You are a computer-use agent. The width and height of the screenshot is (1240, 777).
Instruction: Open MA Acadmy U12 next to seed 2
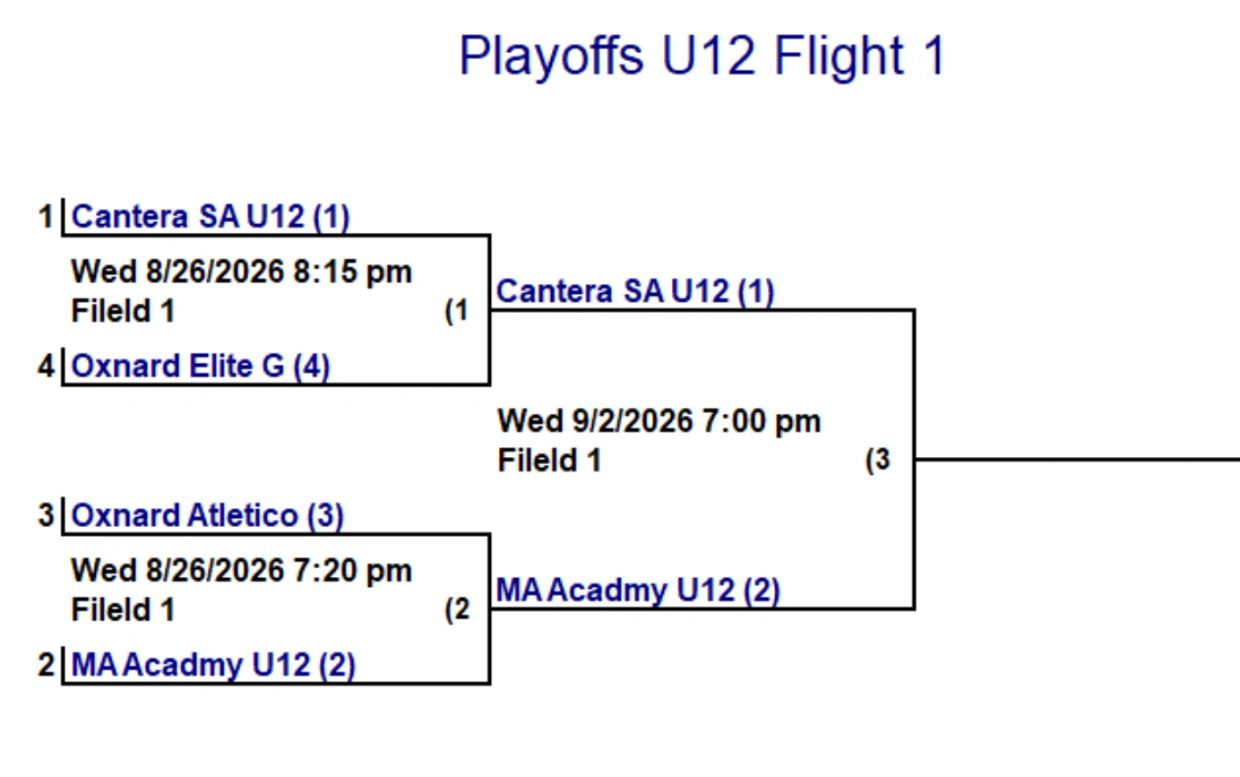pyautogui.click(x=213, y=665)
